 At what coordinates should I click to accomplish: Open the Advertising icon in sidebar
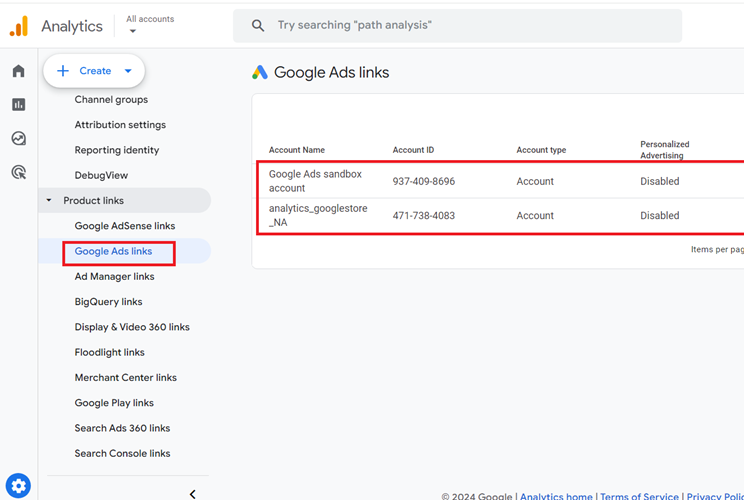(19, 172)
